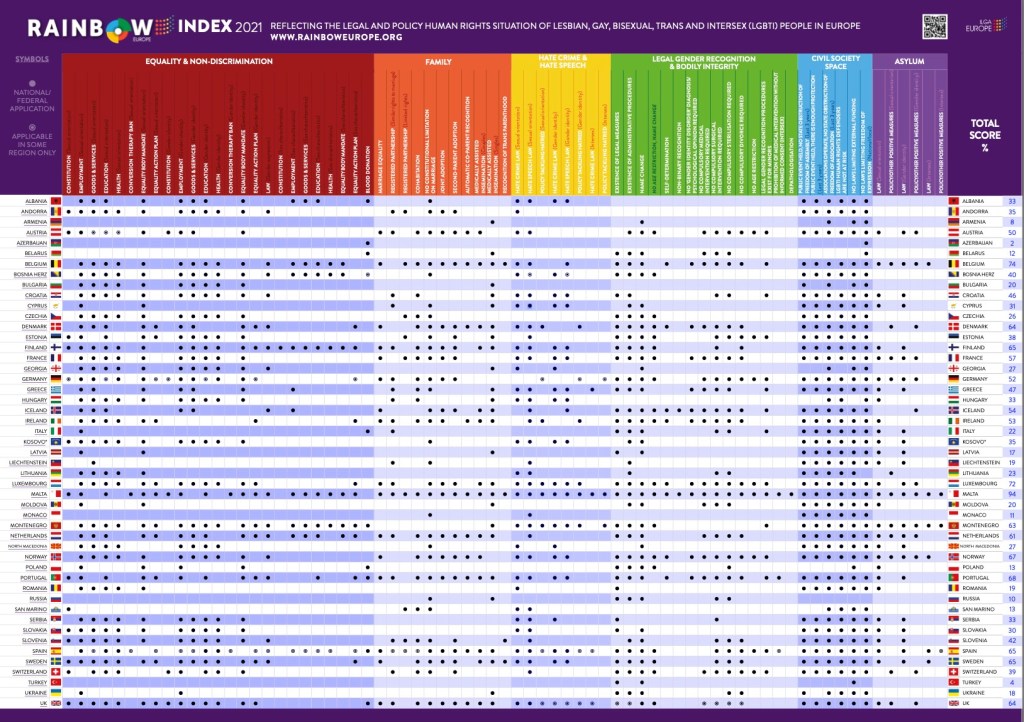Image resolution: width=1024 pixels, height=722 pixels.
Task: Click the Turkey flag beside score 4
Action: [953, 682]
